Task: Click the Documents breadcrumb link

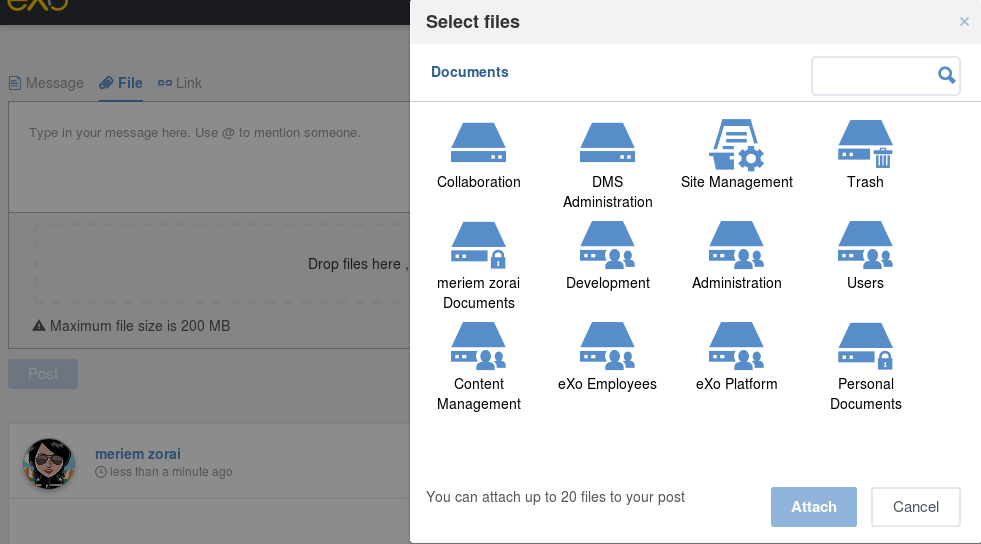Action: click(x=469, y=72)
